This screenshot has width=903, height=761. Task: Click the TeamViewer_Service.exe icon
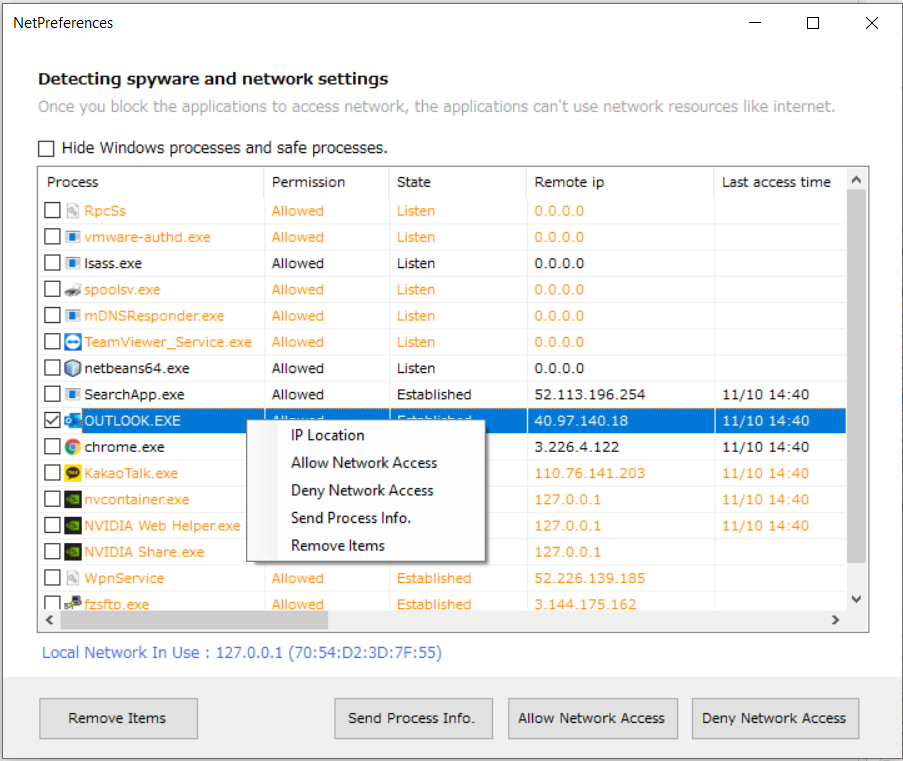click(x=73, y=342)
